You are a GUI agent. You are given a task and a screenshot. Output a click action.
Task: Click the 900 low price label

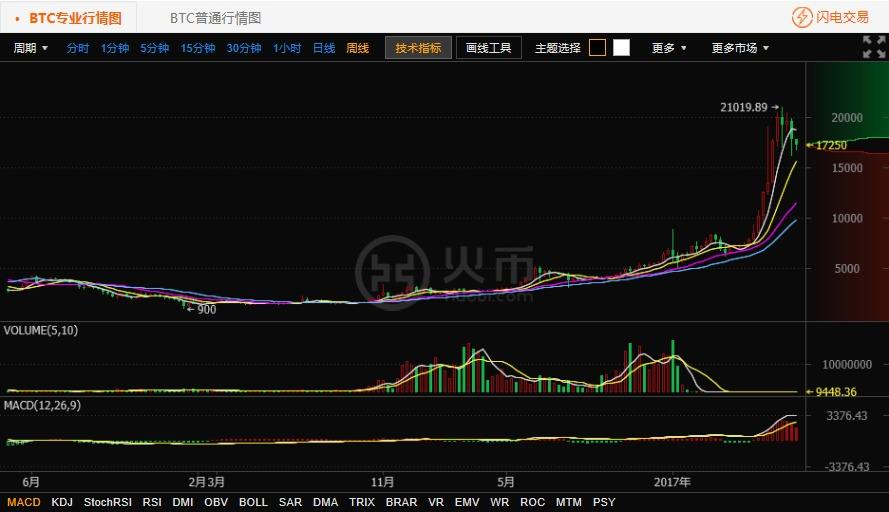pyautogui.click(x=206, y=310)
